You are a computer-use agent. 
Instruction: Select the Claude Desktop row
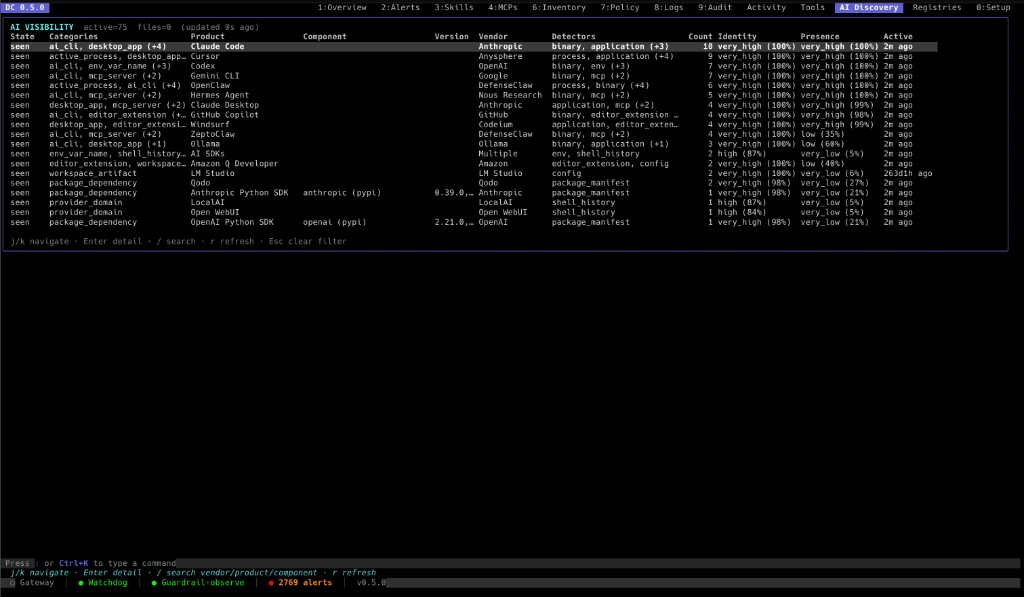tap(473, 105)
